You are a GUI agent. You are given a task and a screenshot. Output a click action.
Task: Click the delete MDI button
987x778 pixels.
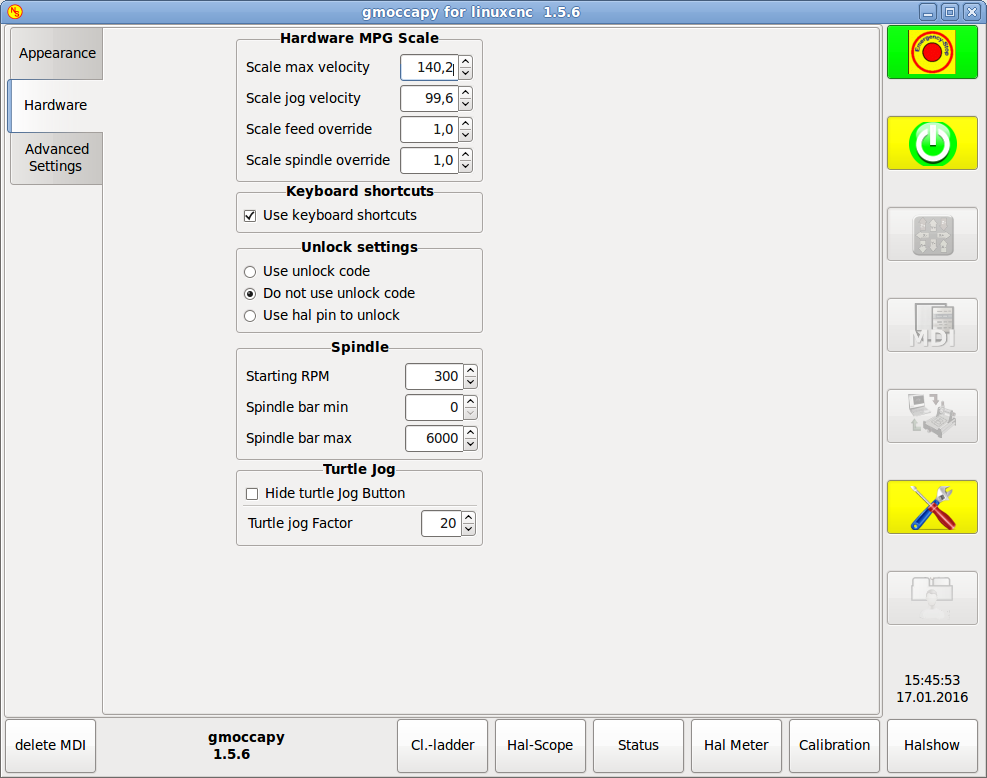[50, 745]
